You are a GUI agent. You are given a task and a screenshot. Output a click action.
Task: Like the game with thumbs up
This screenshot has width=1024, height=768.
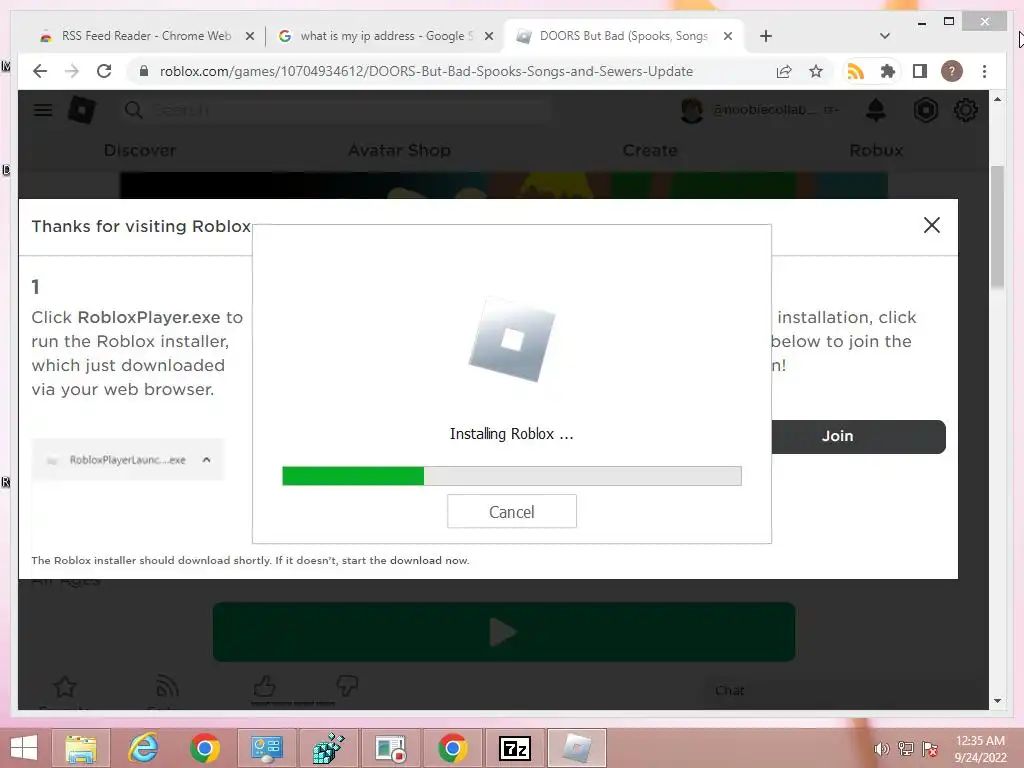(264, 686)
